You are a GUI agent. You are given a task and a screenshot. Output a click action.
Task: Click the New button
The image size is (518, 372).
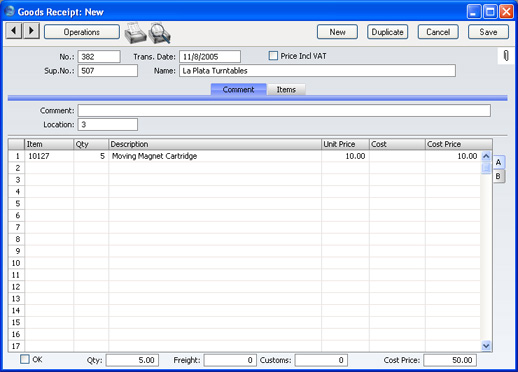pyautogui.click(x=337, y=32)
